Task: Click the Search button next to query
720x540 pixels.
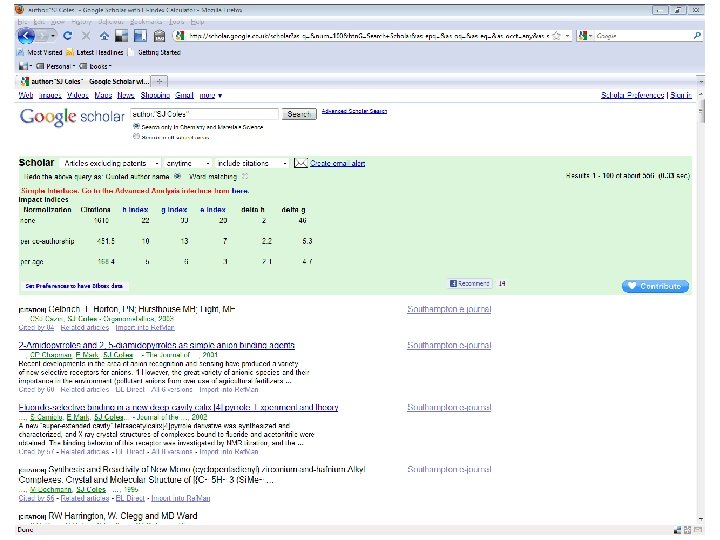Action: pos(299,114)
